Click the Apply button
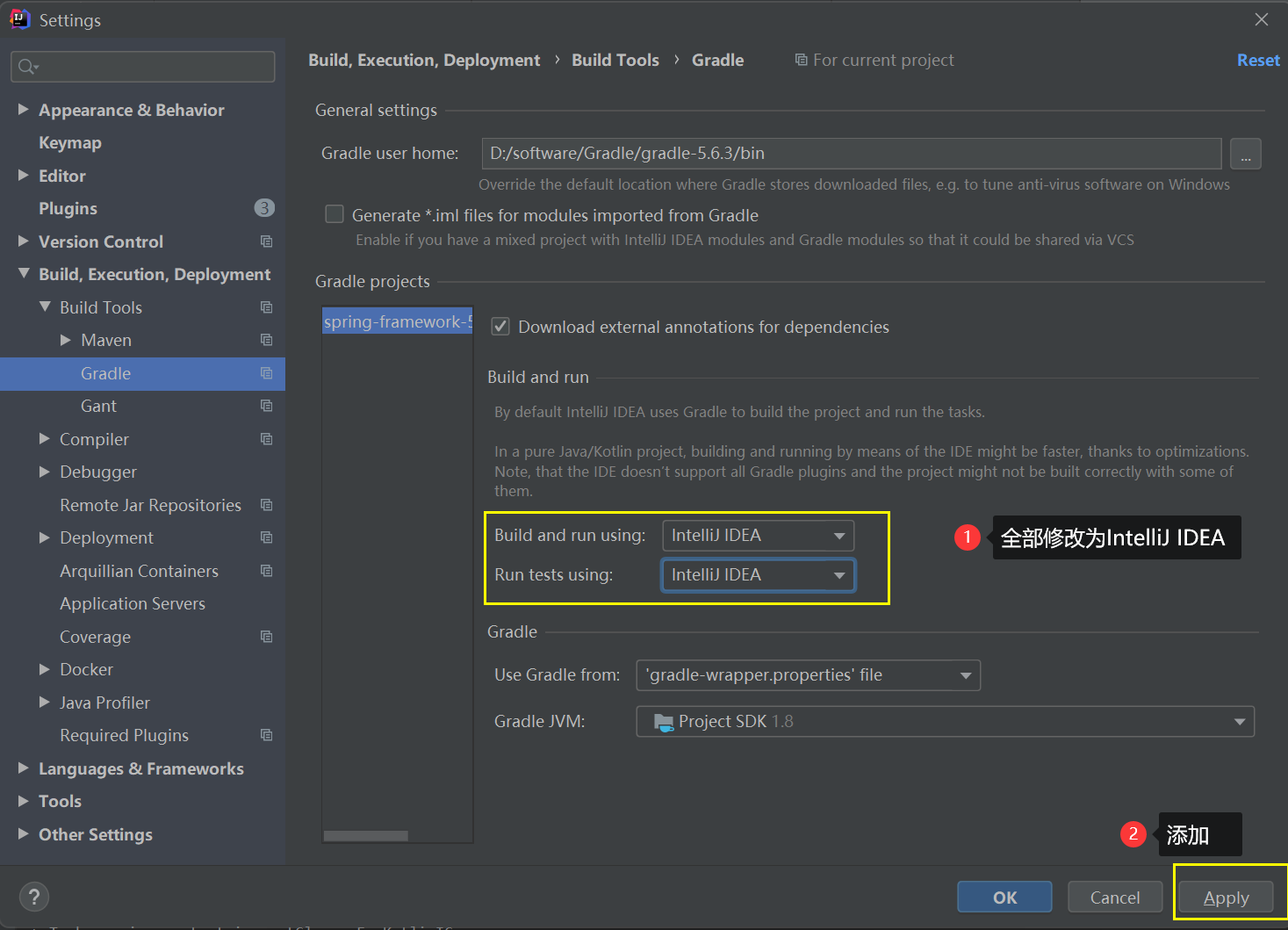This screenshot has width=1288, height=930. [1226, 897]
